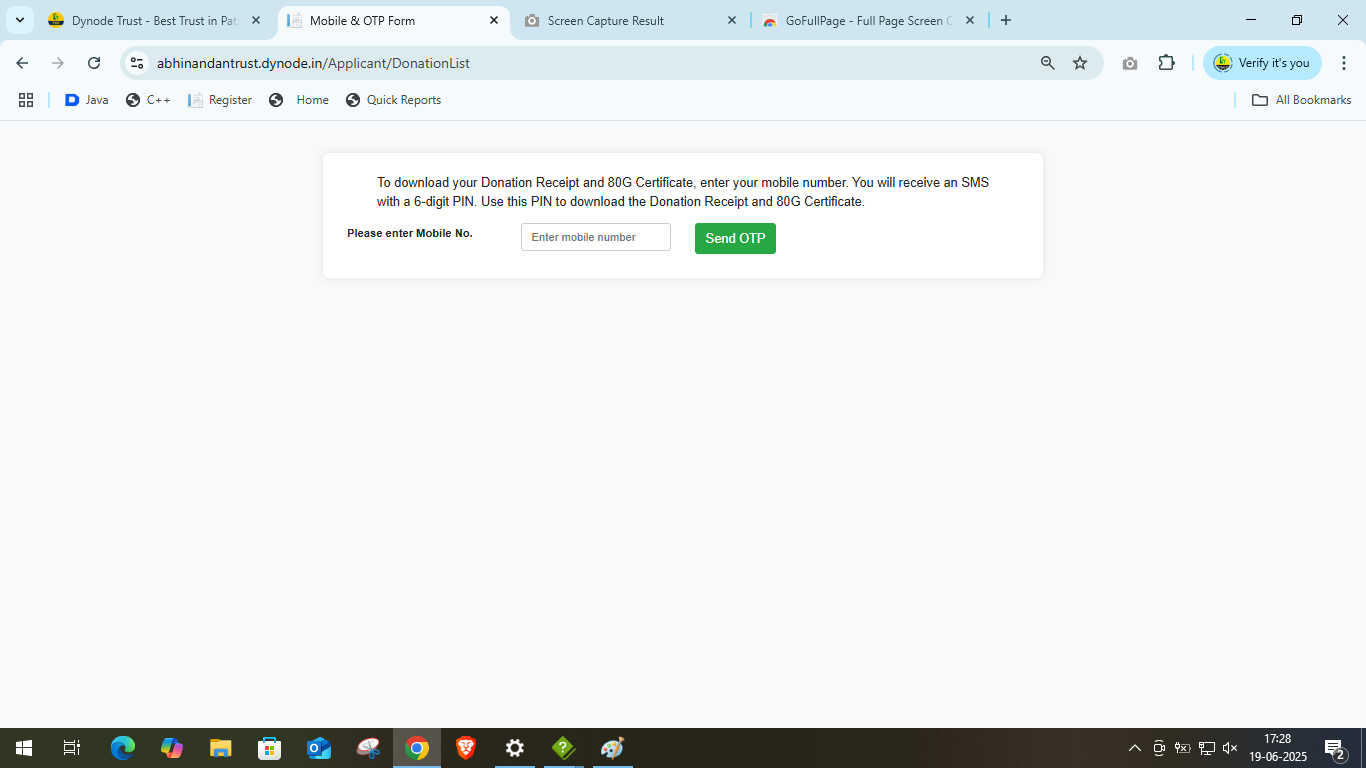Open the Extensions puzzle icon
Screen dimensions: 1366x768
pyautogui.click(x=1166, y=63)
